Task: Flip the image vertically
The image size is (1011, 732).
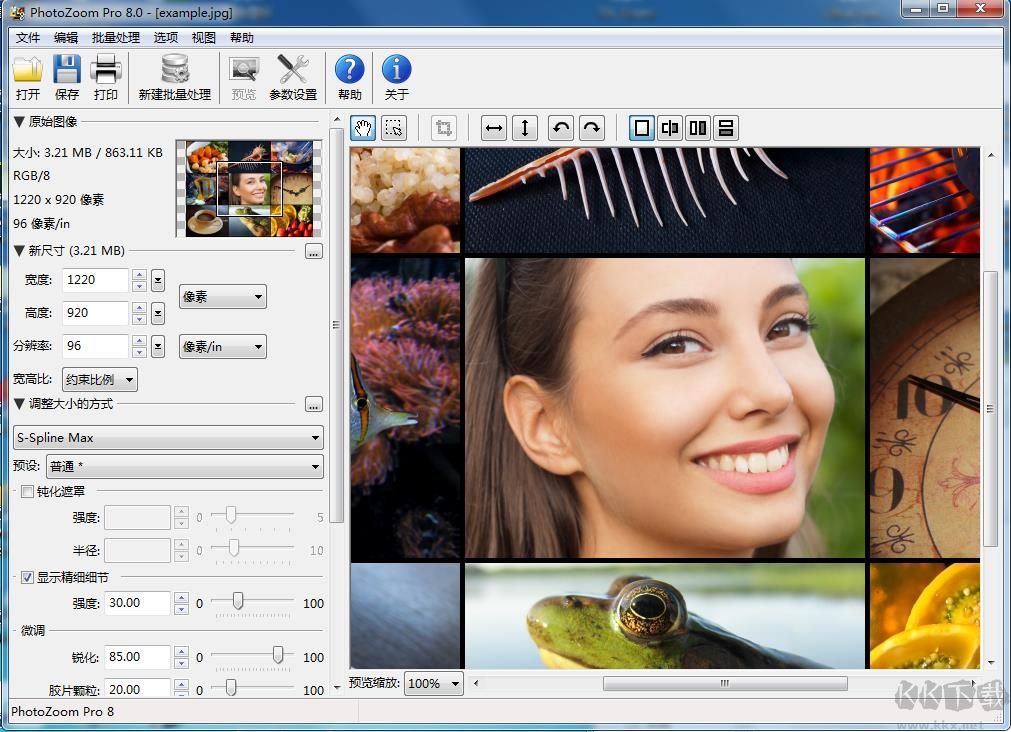Action: click(525, 128)
